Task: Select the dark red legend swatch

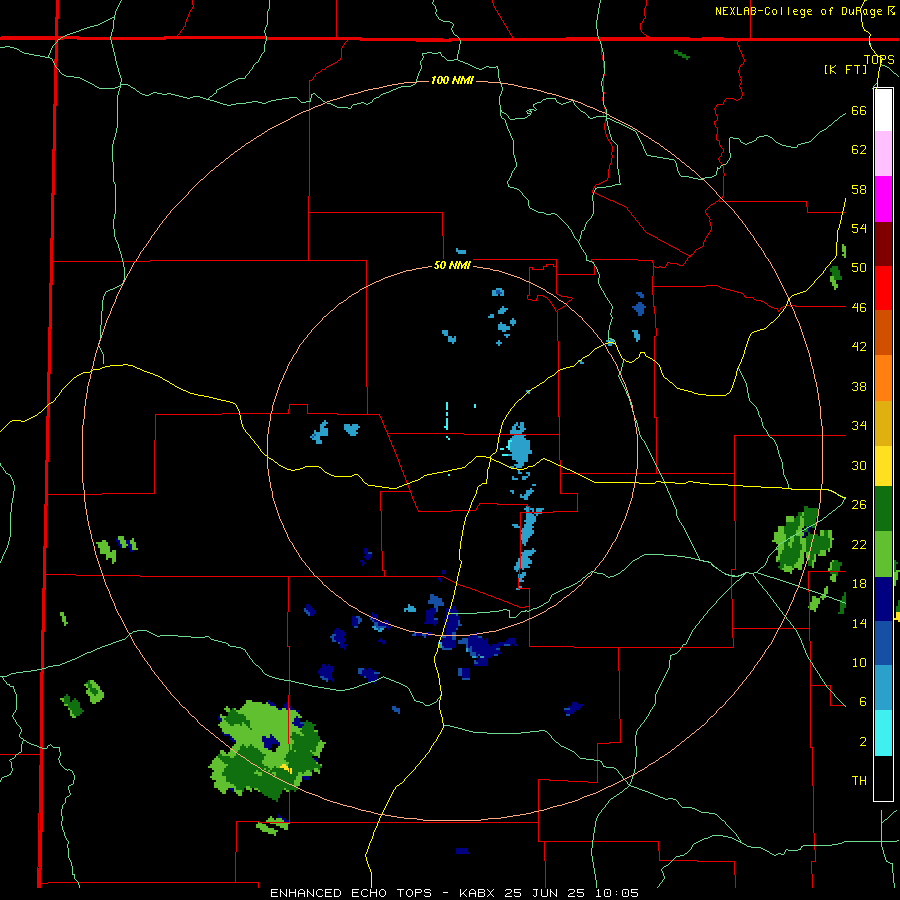Action: click(x=883, y=243)
